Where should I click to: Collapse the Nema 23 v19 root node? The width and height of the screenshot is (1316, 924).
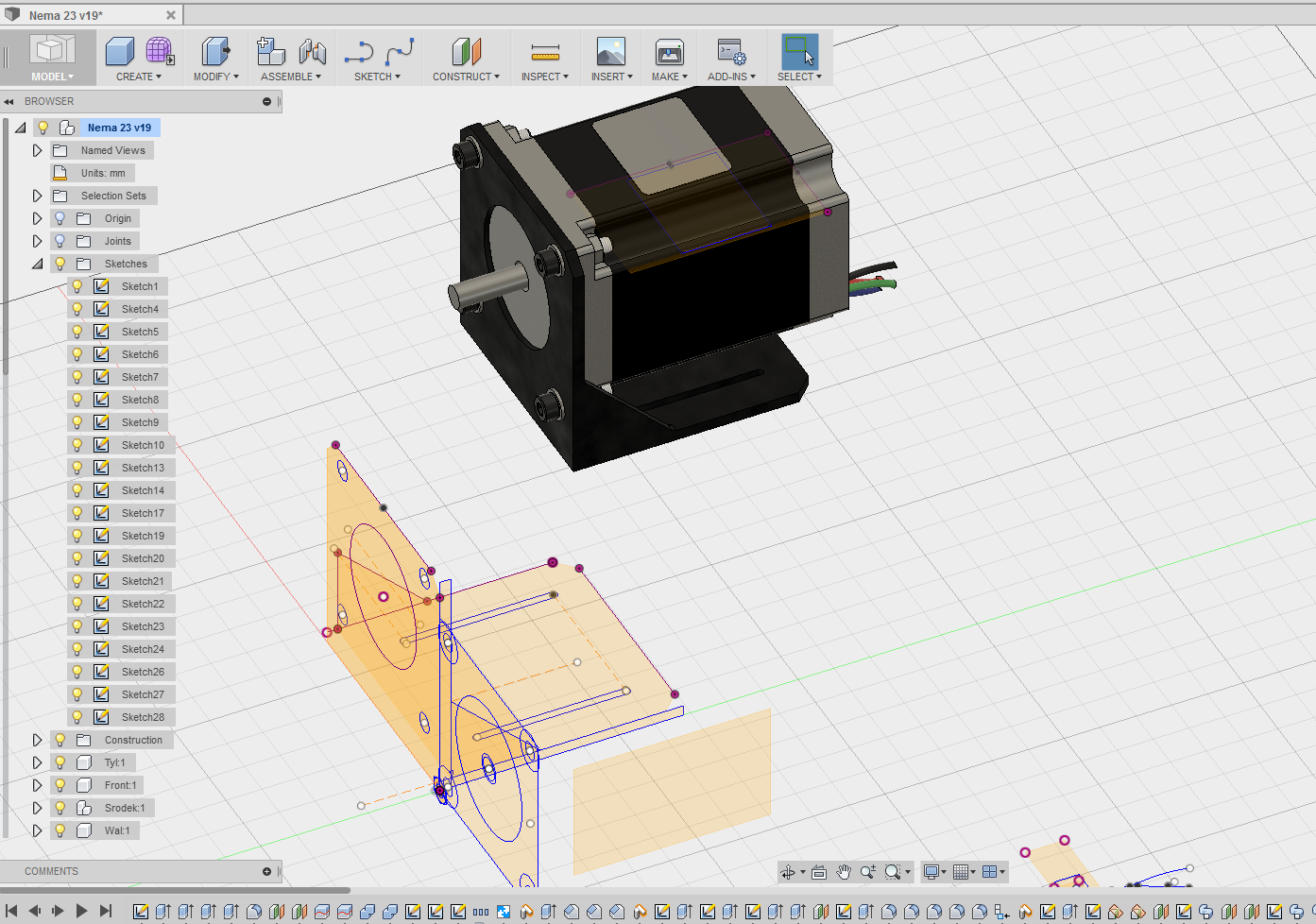(x=20, y=128)
